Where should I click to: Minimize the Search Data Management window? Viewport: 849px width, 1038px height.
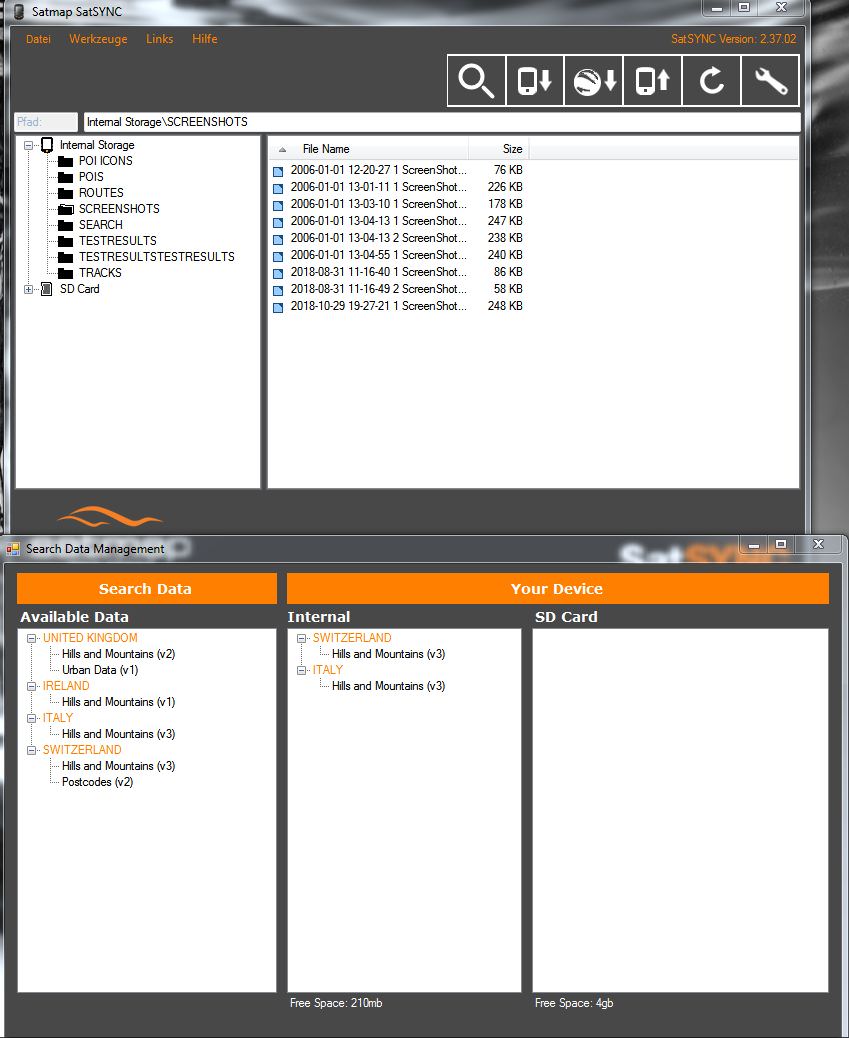point(754,545)
